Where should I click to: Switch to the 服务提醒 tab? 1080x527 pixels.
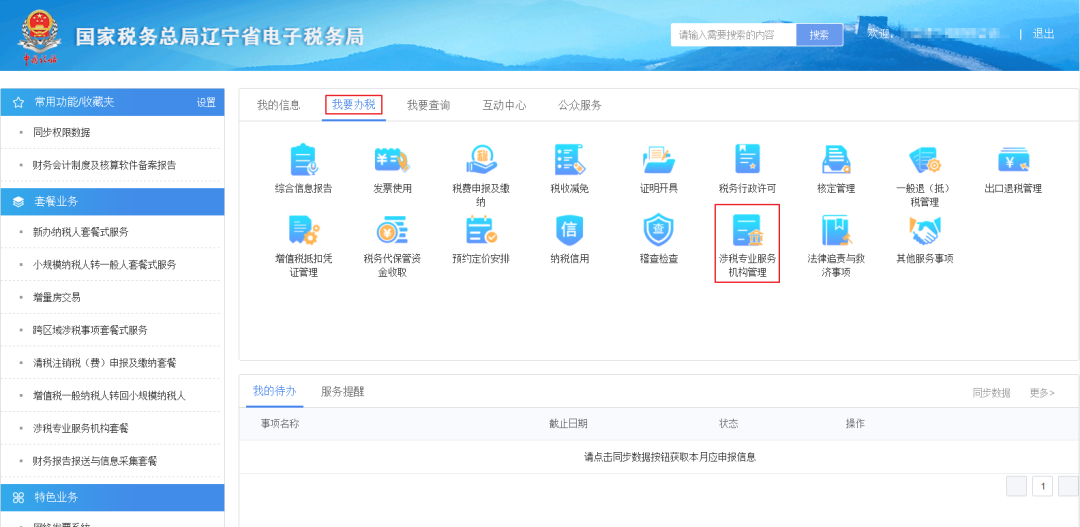[x=342, y=391]
